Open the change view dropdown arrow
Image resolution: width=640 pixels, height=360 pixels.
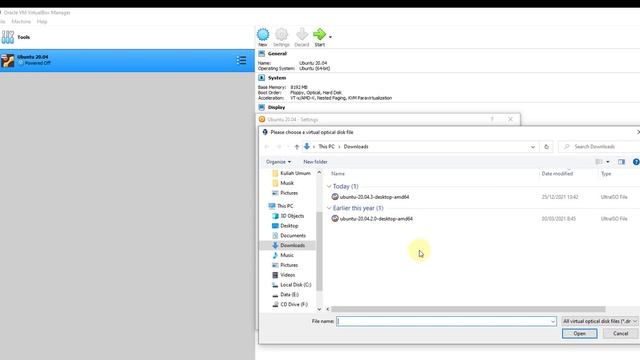coord(608,162)
